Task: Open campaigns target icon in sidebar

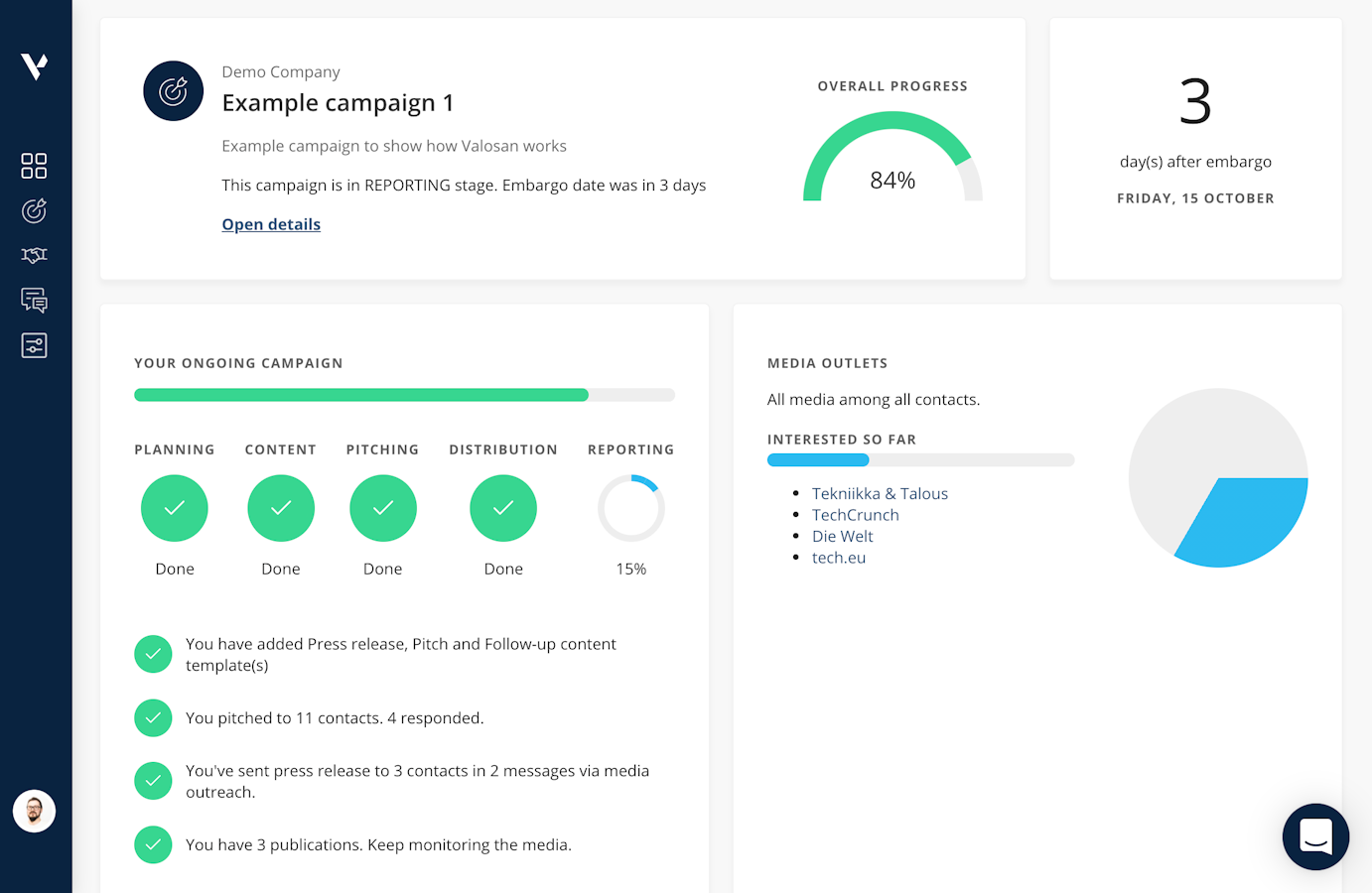Action: pyautogui.click(x=34, y=210)
